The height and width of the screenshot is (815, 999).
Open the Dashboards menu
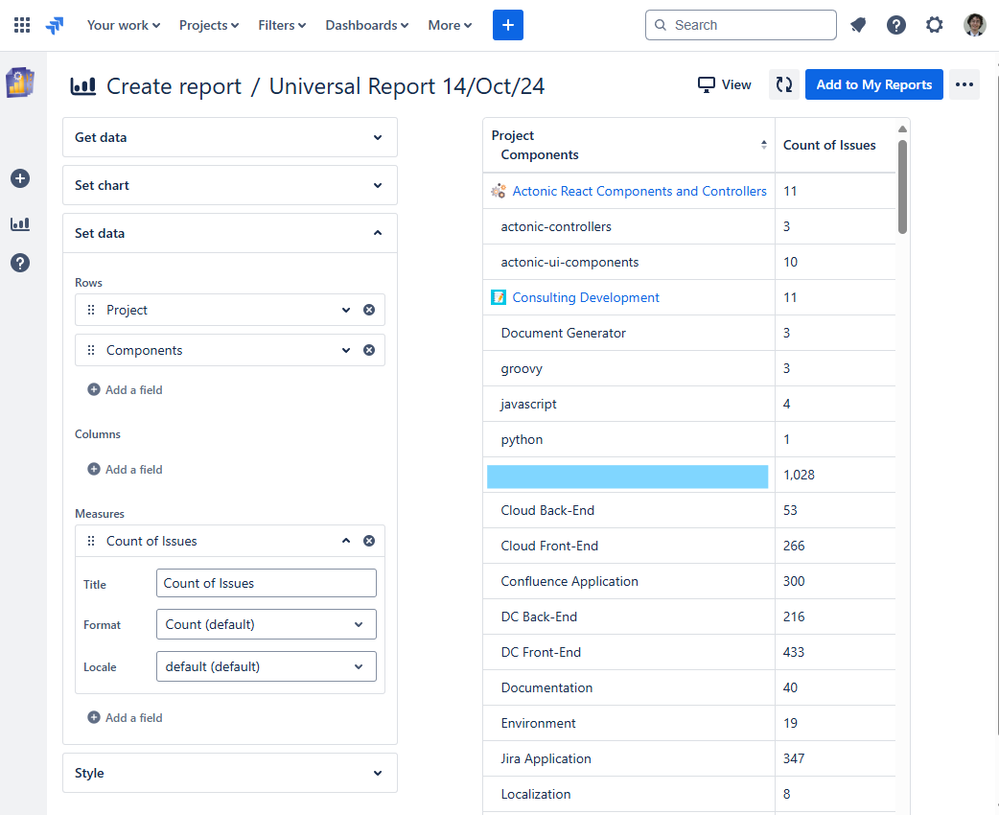coord(367,25)
